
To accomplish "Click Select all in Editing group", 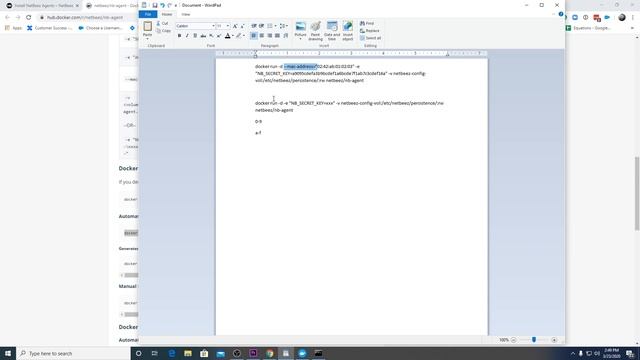I will 371,38.
